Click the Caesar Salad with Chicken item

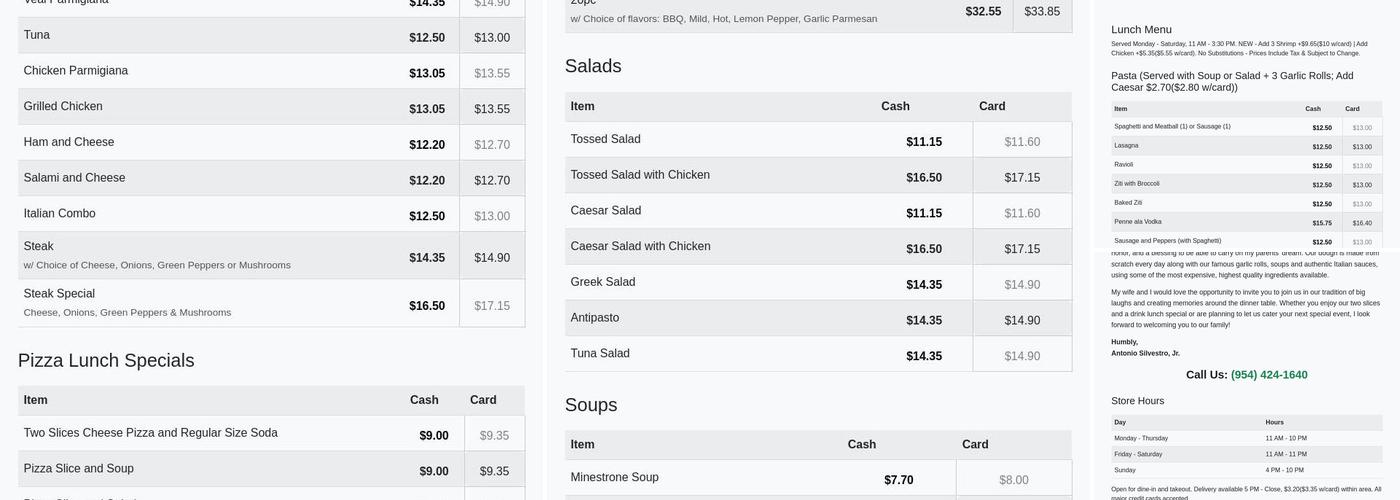[x=640, y=247]
